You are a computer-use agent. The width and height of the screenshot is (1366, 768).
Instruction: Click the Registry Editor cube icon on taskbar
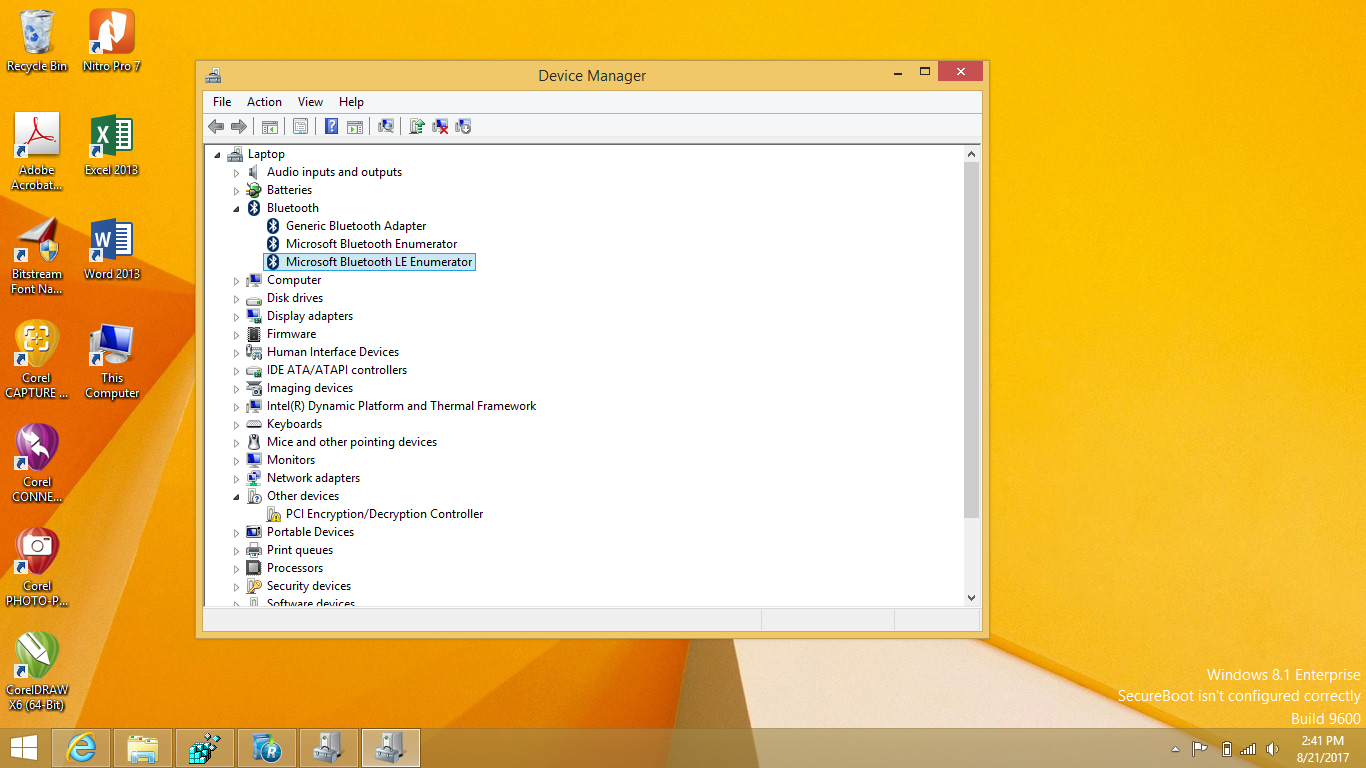tap(205, 748)
